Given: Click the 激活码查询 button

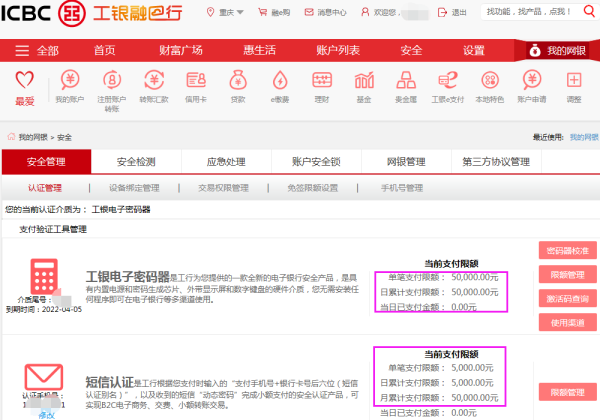Looking at the screenshot, I should pos(567,299).
